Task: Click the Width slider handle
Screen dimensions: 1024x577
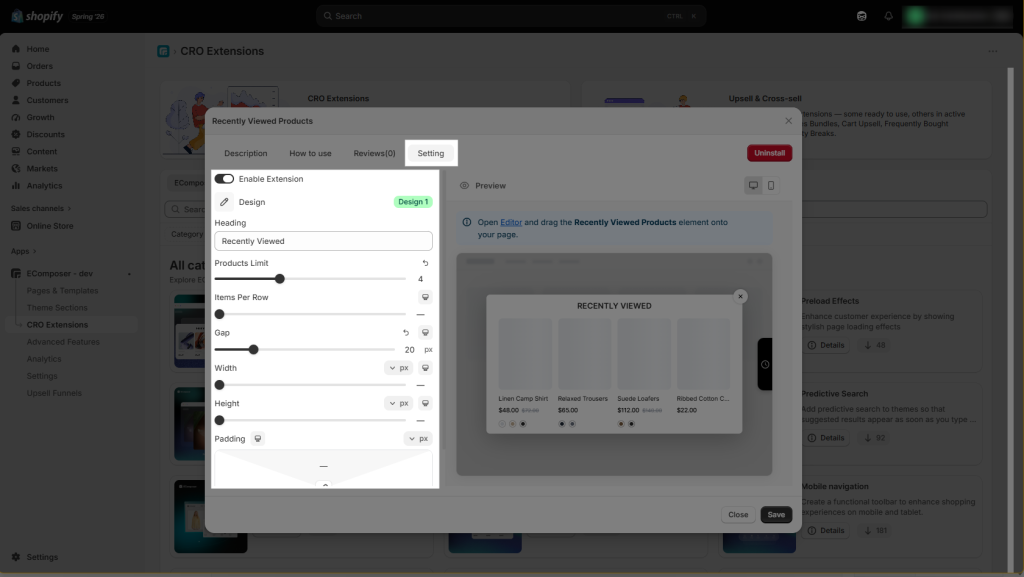Action: pyautogui.click(x=219, y=384)
